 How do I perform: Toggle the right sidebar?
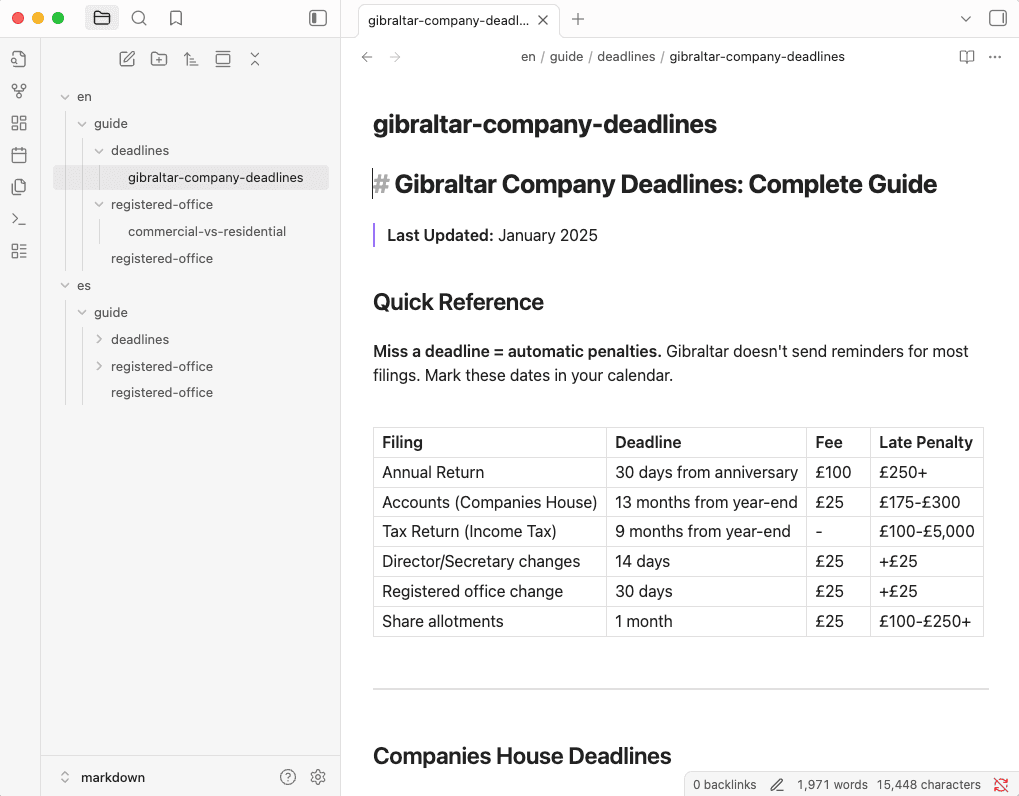click(x=997, y=18)
